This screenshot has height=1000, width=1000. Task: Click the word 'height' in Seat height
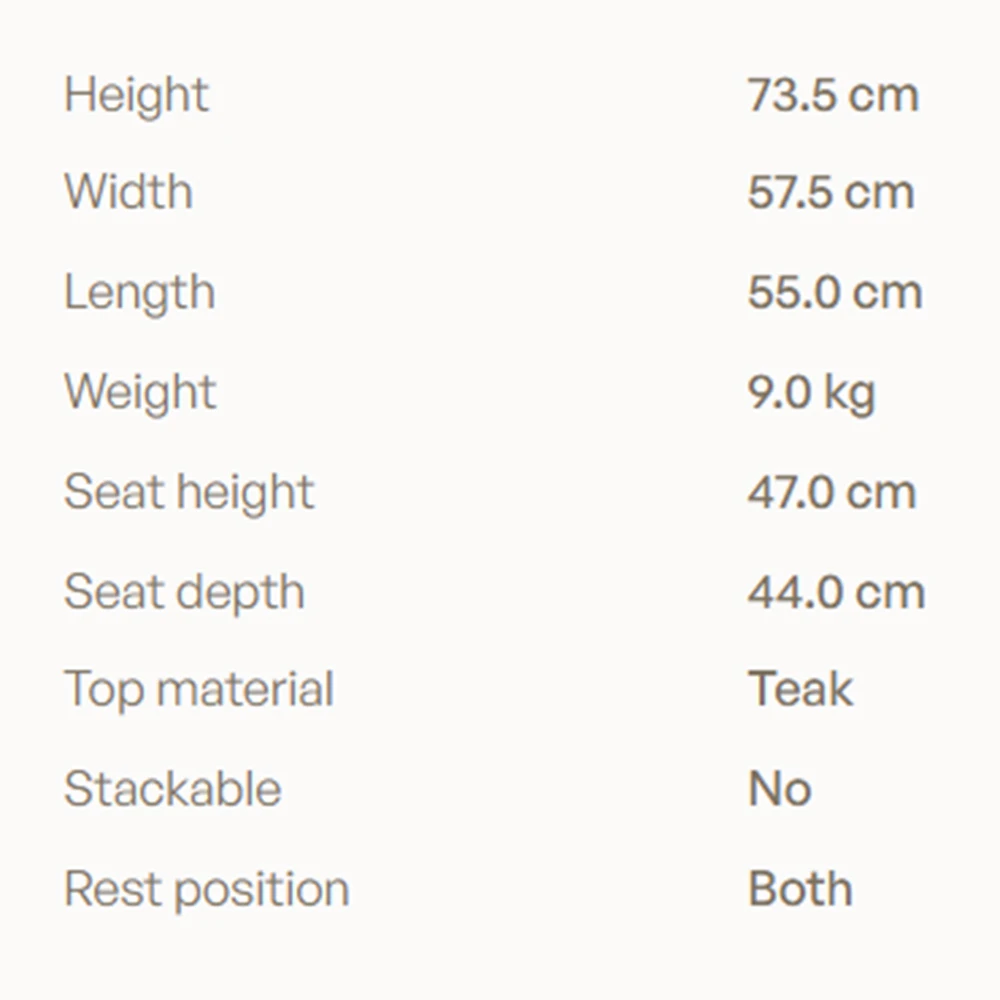pyautogui.click(x=246, y=494)
